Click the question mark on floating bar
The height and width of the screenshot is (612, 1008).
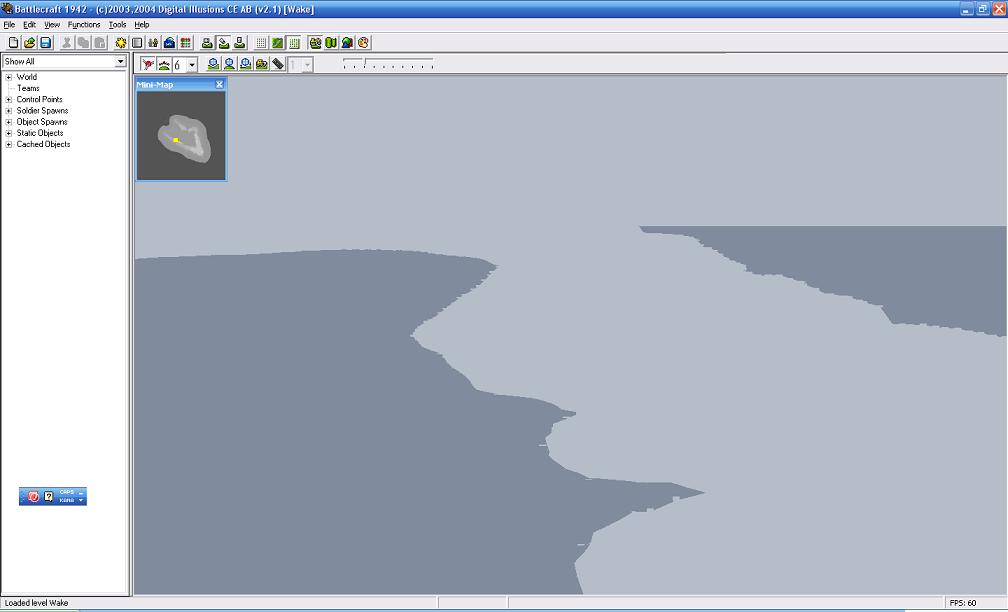point(48,496)
